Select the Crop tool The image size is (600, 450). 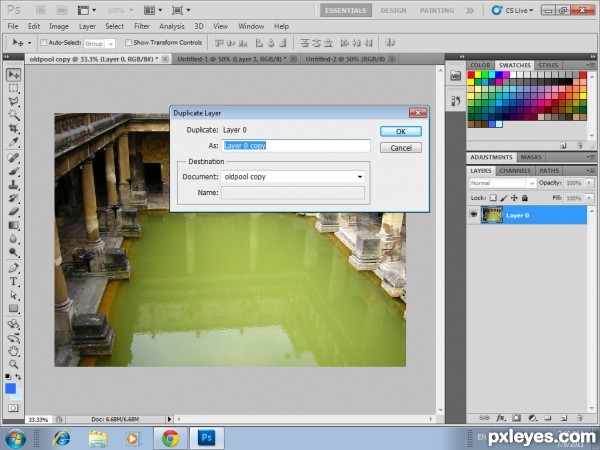coord(13,128)
